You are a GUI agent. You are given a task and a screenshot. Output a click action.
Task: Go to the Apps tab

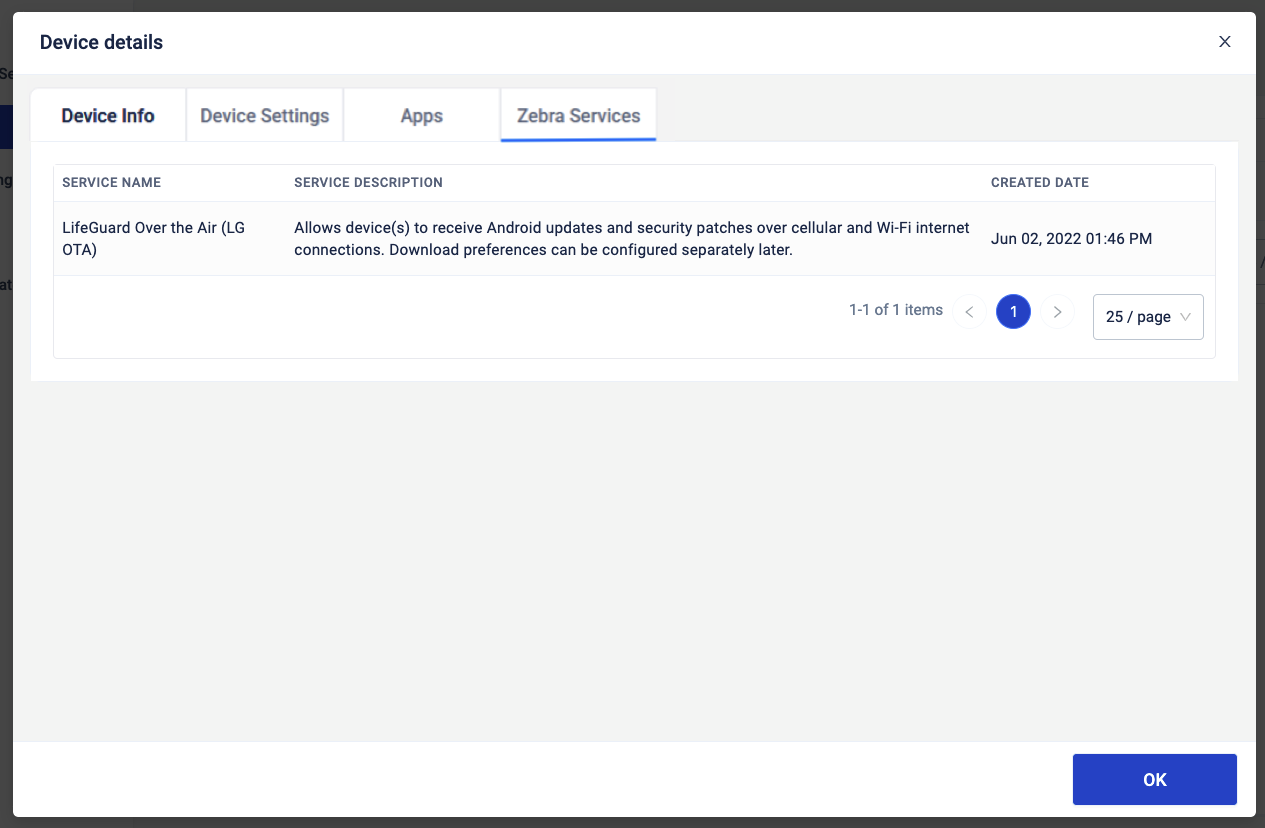point(421,116)
